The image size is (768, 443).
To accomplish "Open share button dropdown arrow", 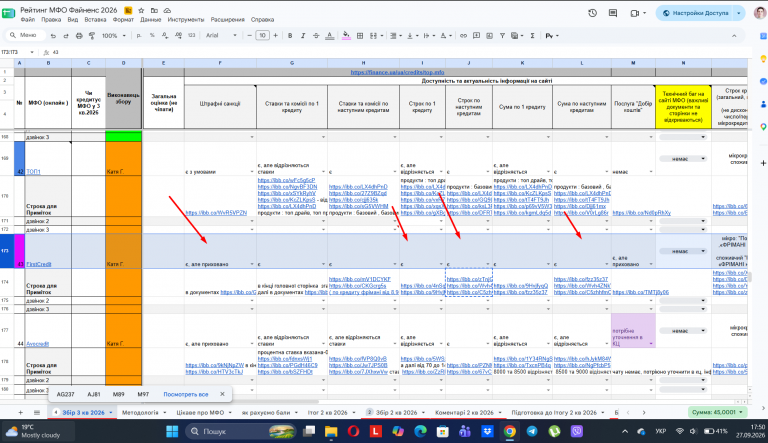I will coord(739,13).
